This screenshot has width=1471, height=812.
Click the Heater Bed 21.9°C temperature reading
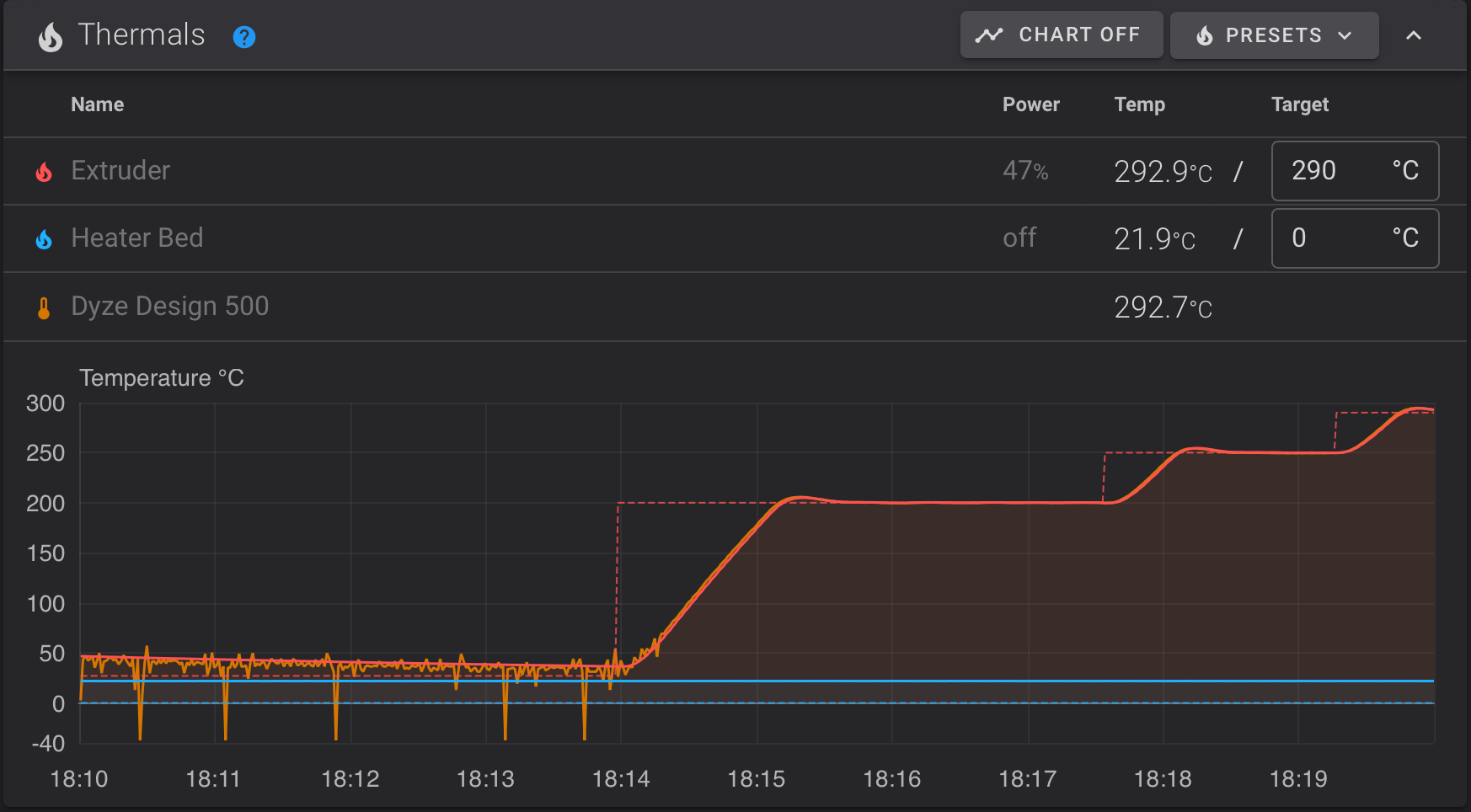click(1154, 239)
